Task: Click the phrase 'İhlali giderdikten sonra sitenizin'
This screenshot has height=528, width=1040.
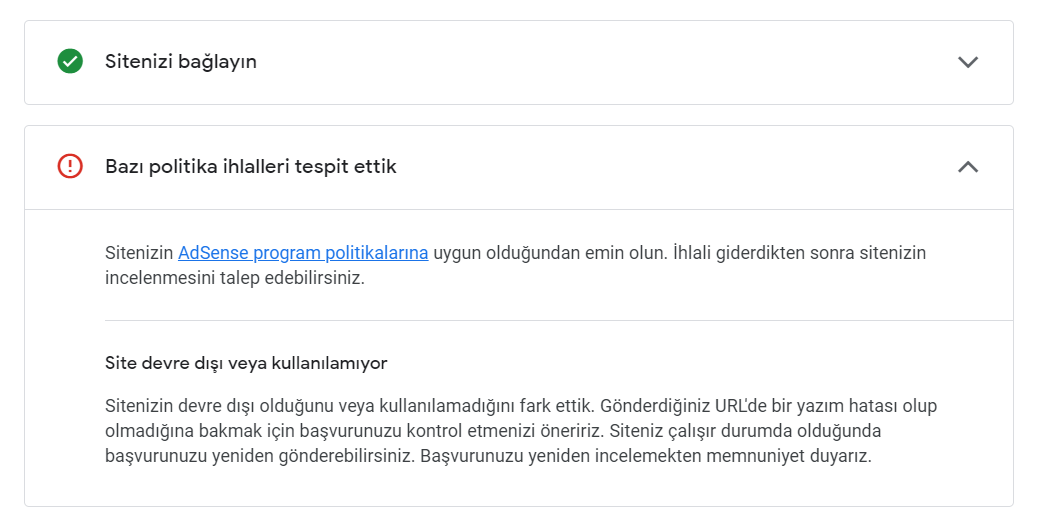Action: (799, 253)
